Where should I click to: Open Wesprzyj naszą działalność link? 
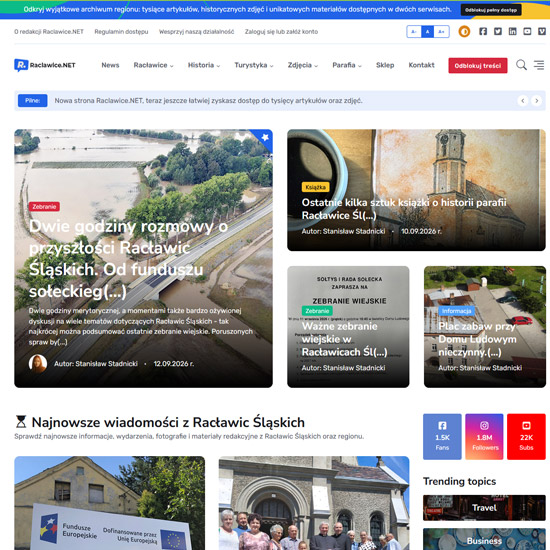pos(196,32)
